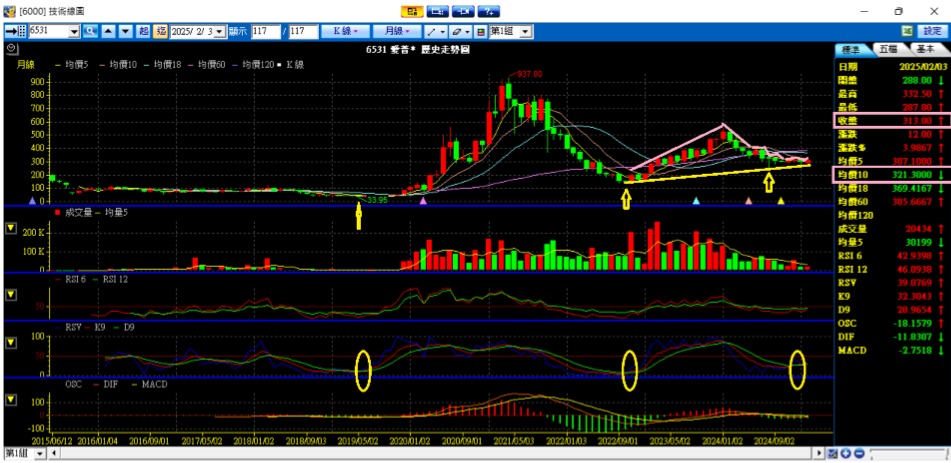Click the stock search magnifier icon
The width and height of the screenshot is (951, 463).
pyautogui.click(x=90, y=32)
